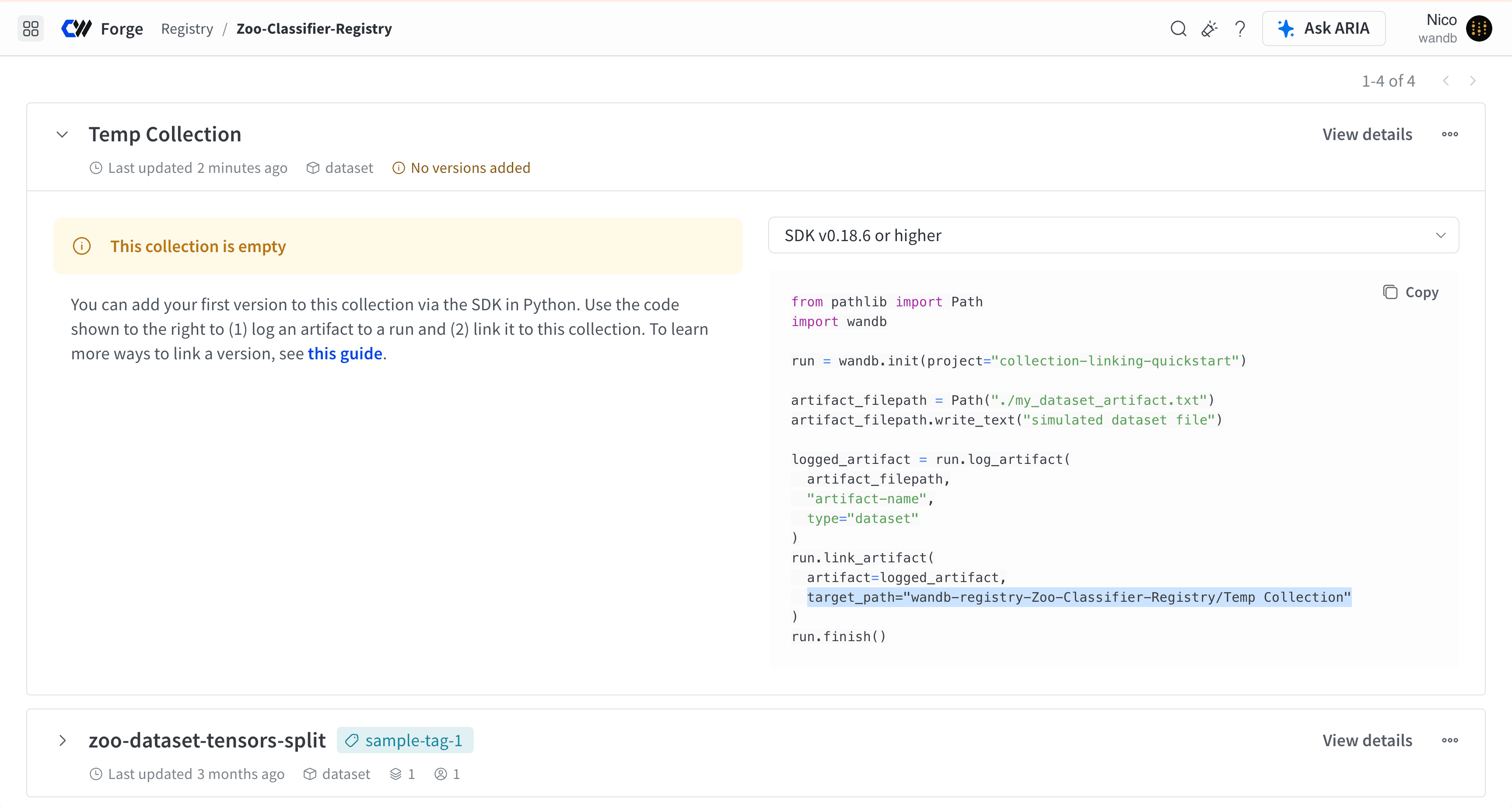Click the Forge brand name
Screen dimensions: 1512x807
coord(122,28)
